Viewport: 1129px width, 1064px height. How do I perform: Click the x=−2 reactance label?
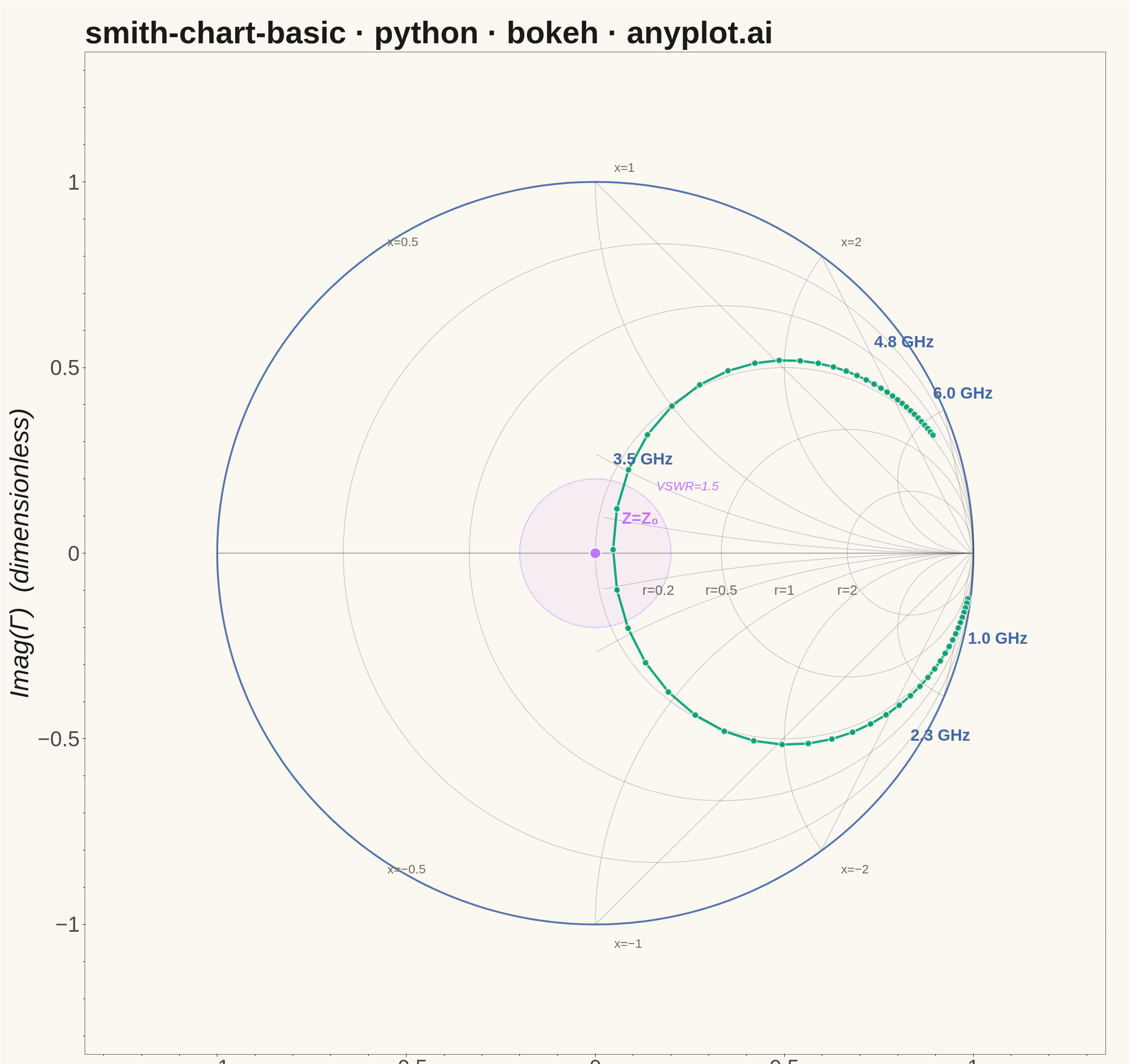point(854,870)
